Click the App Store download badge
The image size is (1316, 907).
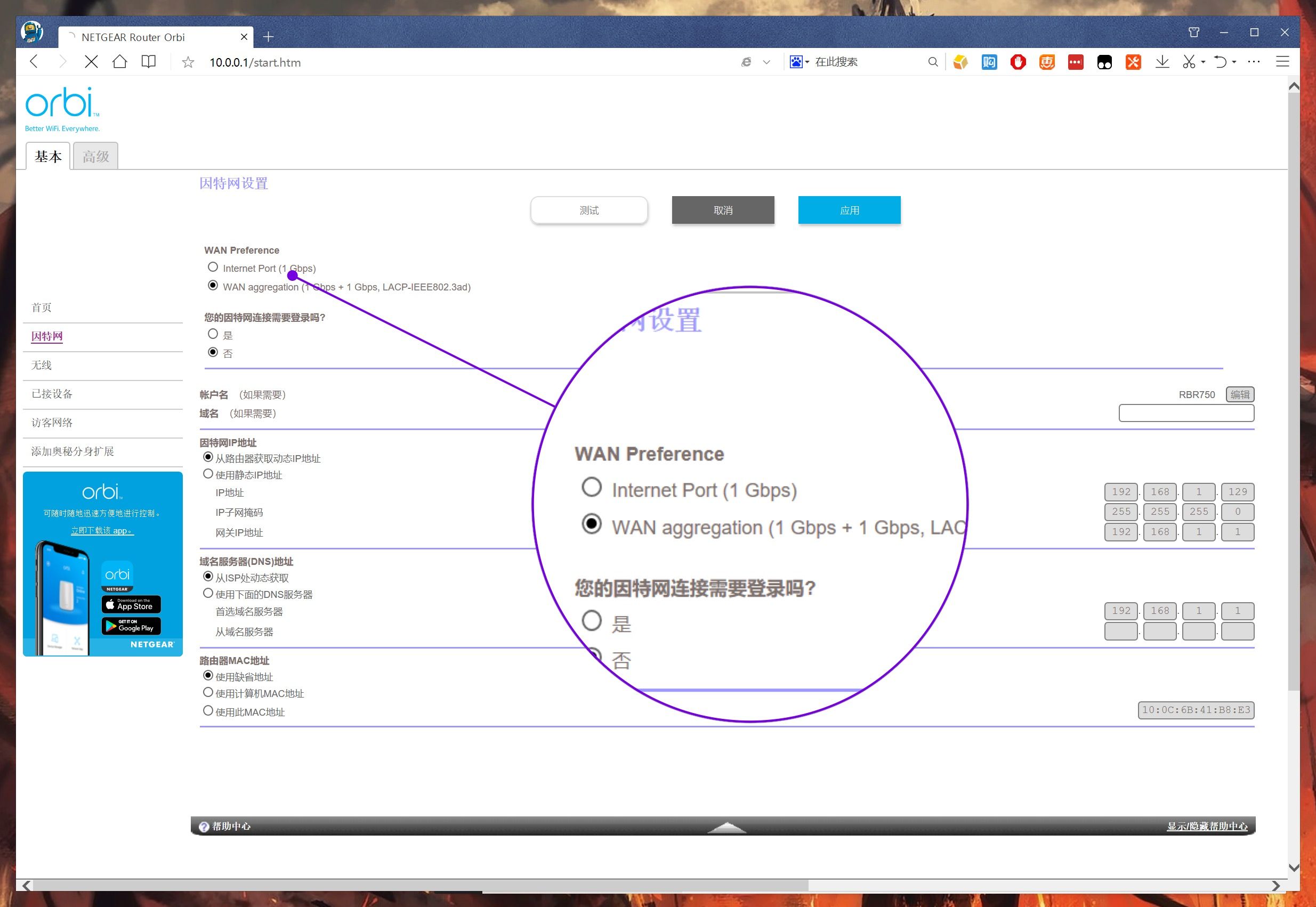pyautogui.click(x=131, y=604)
